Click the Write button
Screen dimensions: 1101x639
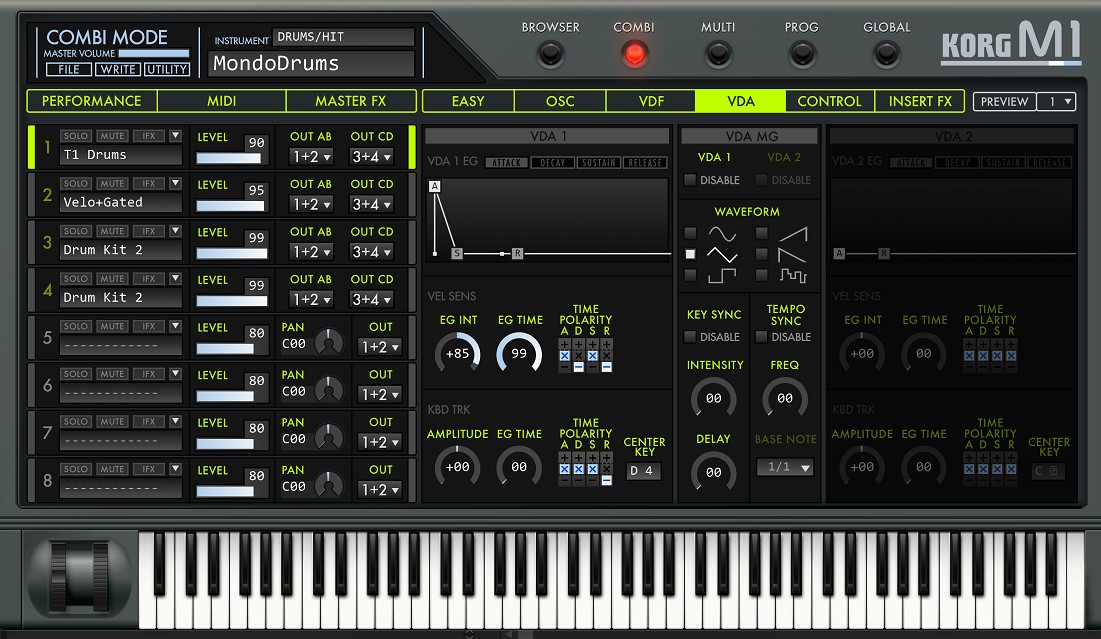click(118, 70)
